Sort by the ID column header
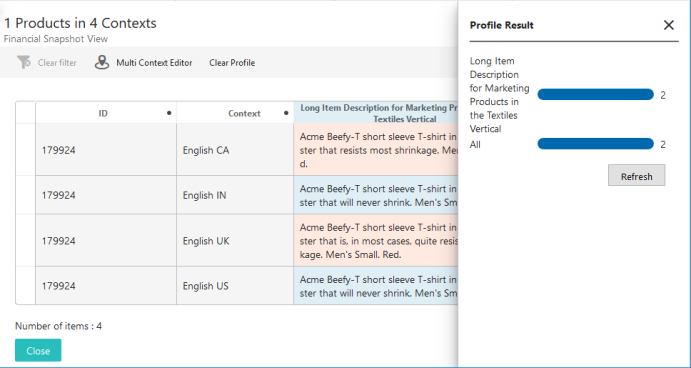Screen dimensions: 691x368 coord(103,113)
